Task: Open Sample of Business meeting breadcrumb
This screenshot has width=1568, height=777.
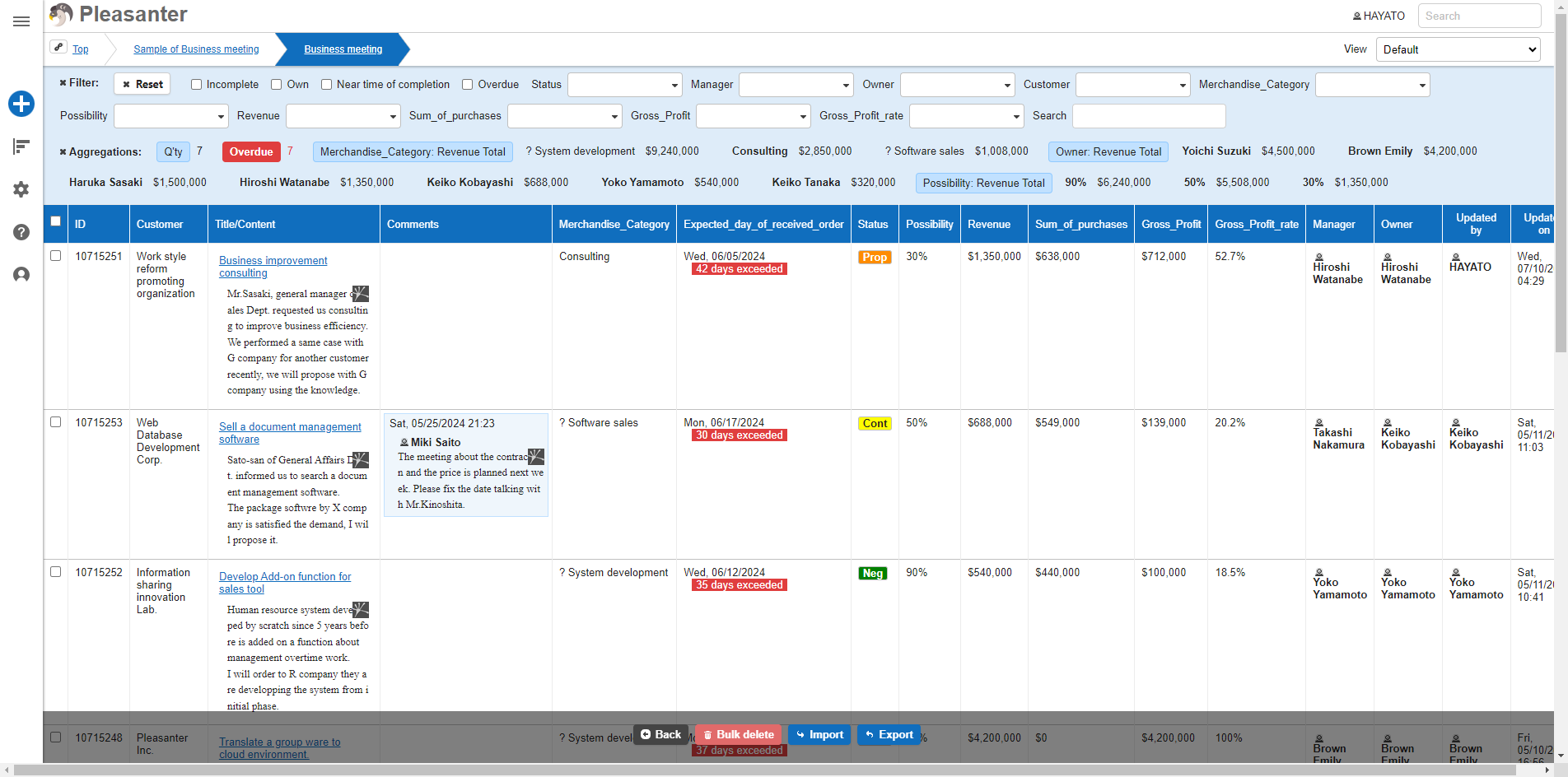Action: [196, 49]
